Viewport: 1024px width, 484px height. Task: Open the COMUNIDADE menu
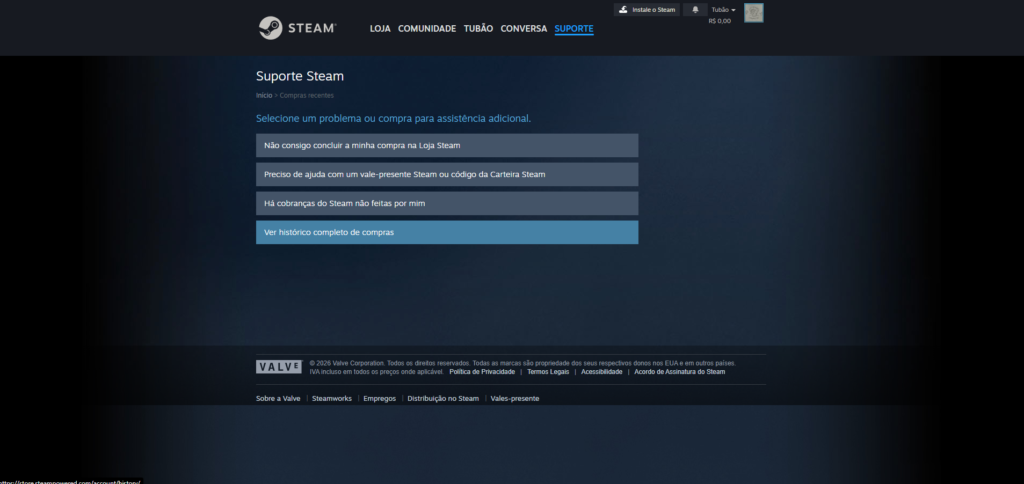pyautogui.click(x=427, y=29)
